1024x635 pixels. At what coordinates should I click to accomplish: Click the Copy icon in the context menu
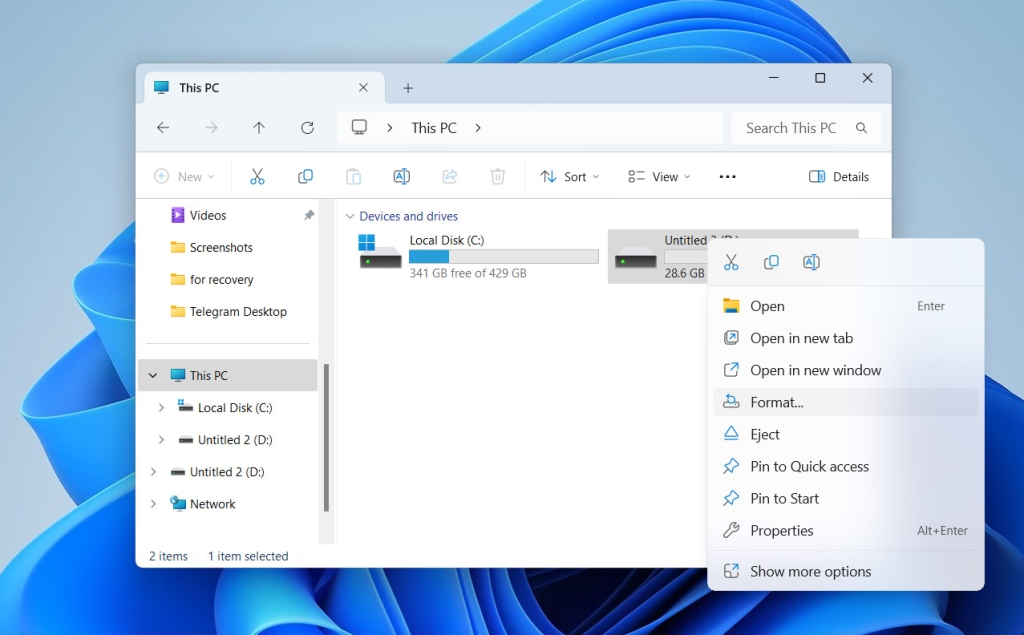(771, 261)
